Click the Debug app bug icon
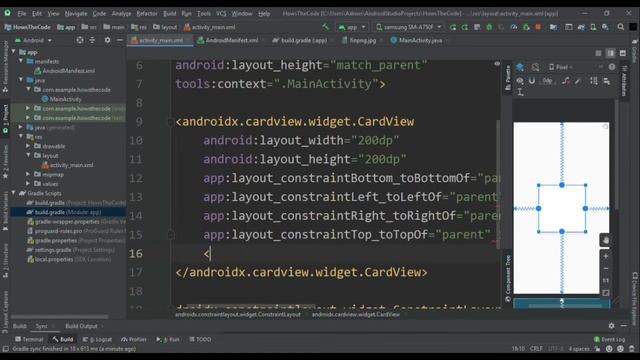640x360 pixels. click(489, 27)
